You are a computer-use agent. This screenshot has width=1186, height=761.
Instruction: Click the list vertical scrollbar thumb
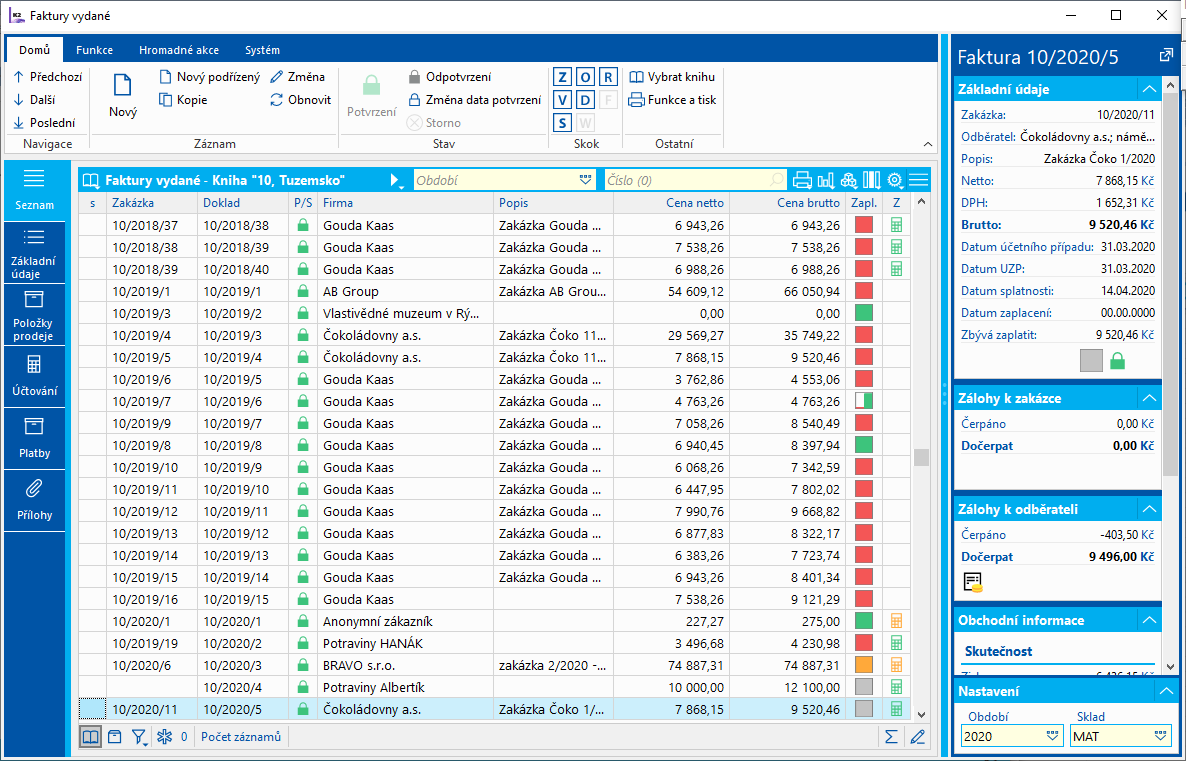[921, 457]
